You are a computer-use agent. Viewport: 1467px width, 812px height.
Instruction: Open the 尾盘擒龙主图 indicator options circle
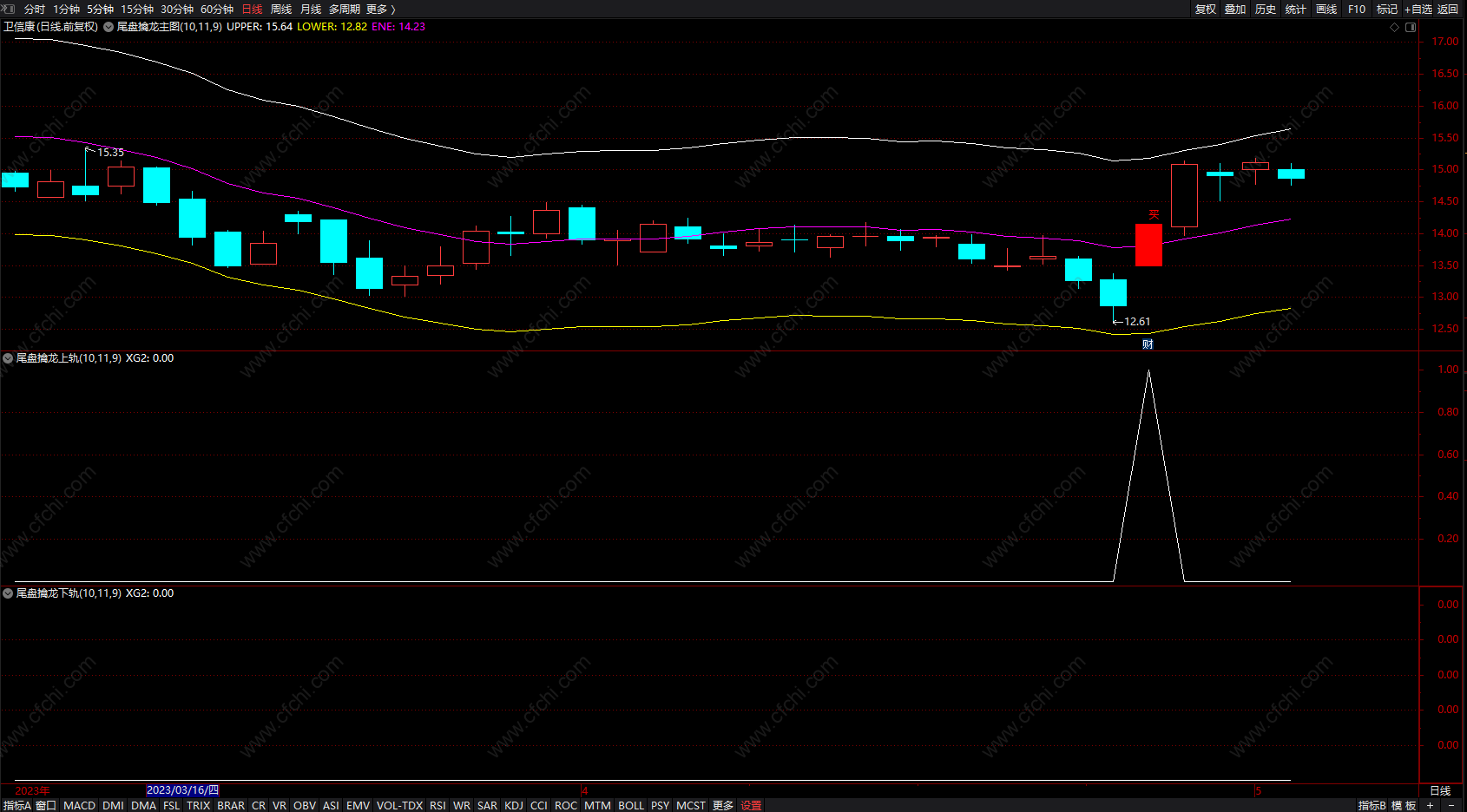[109, 27]
